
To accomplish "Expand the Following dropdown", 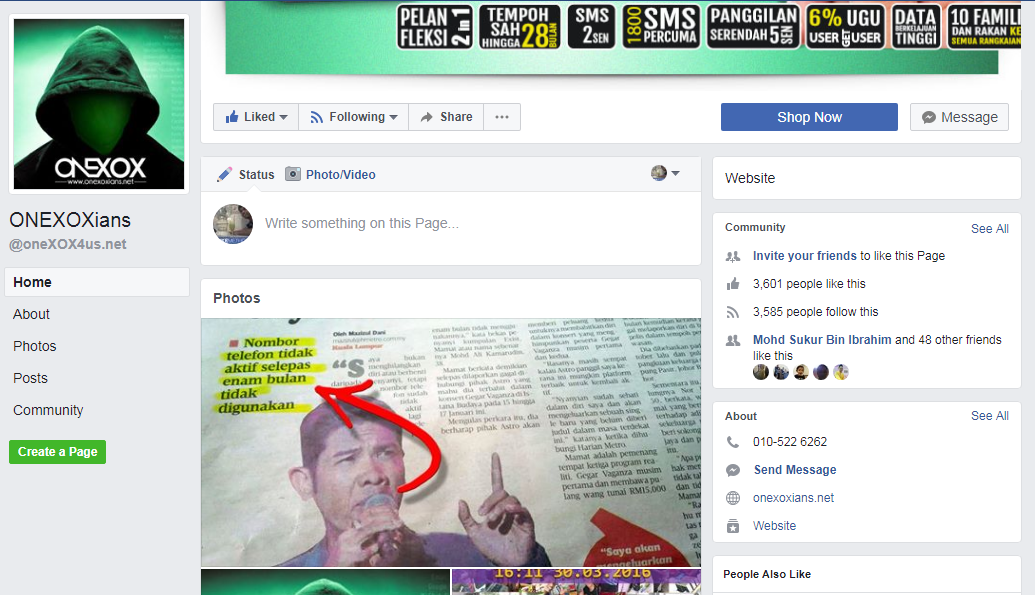I will [354, 117].
